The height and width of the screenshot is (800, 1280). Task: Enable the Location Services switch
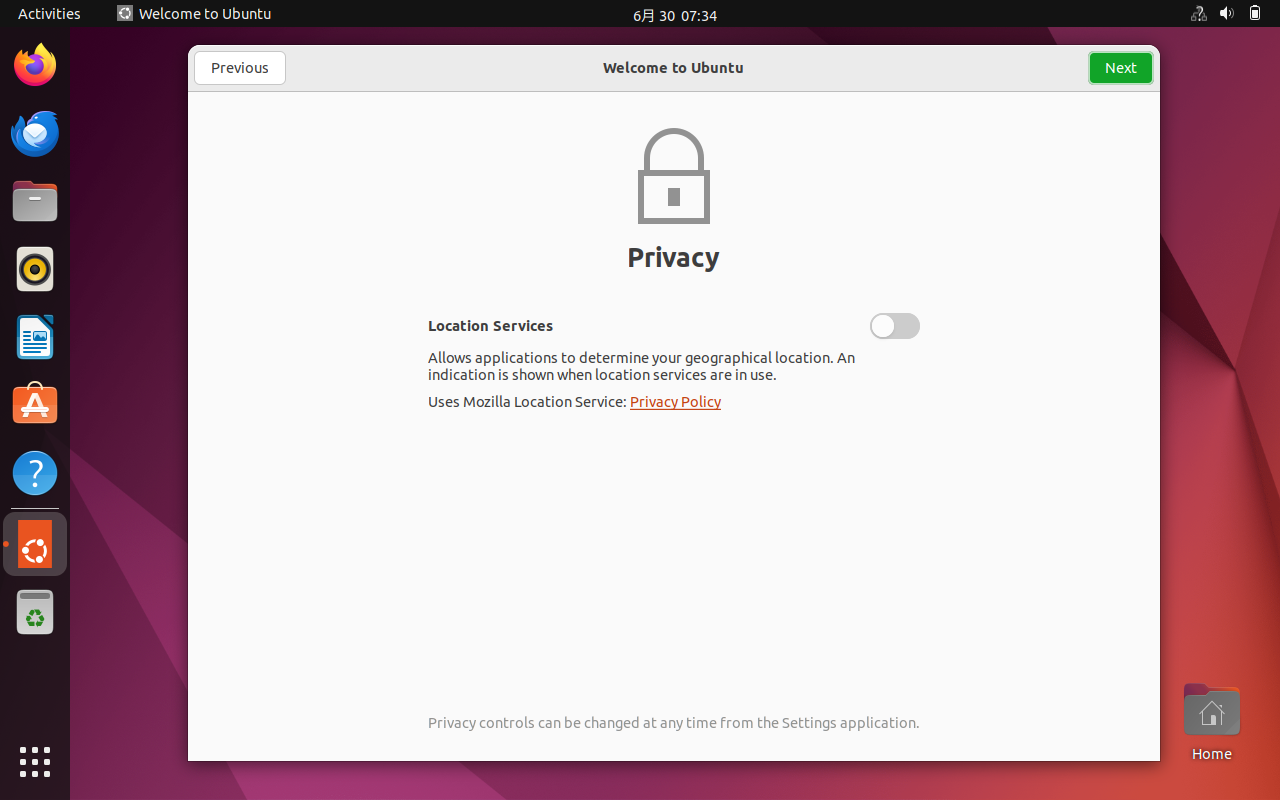point(894,326)
